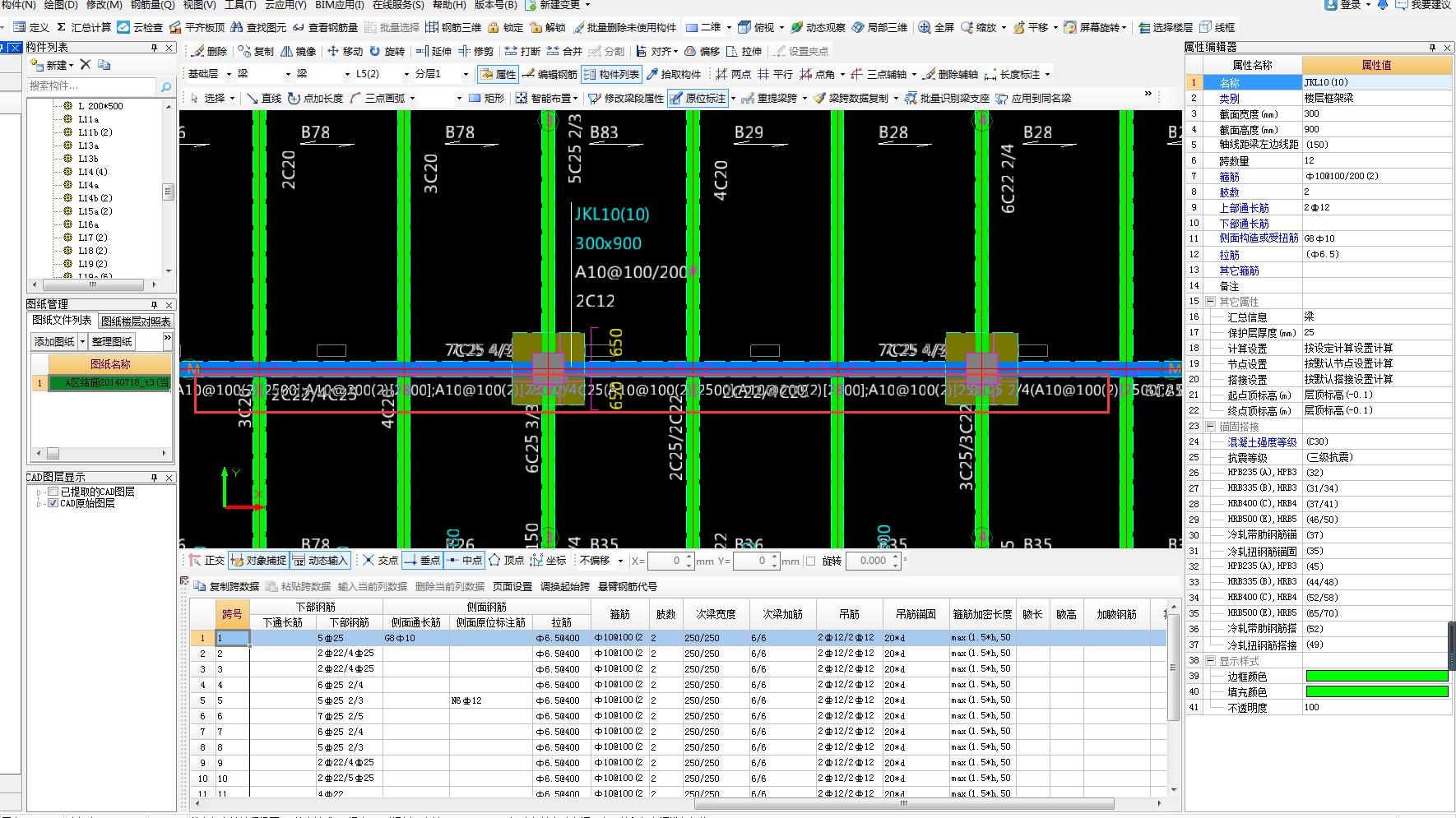1456x818 pixels.
Task: Select the 直线 line drawing tool
Action: click(x=263, y=98)
